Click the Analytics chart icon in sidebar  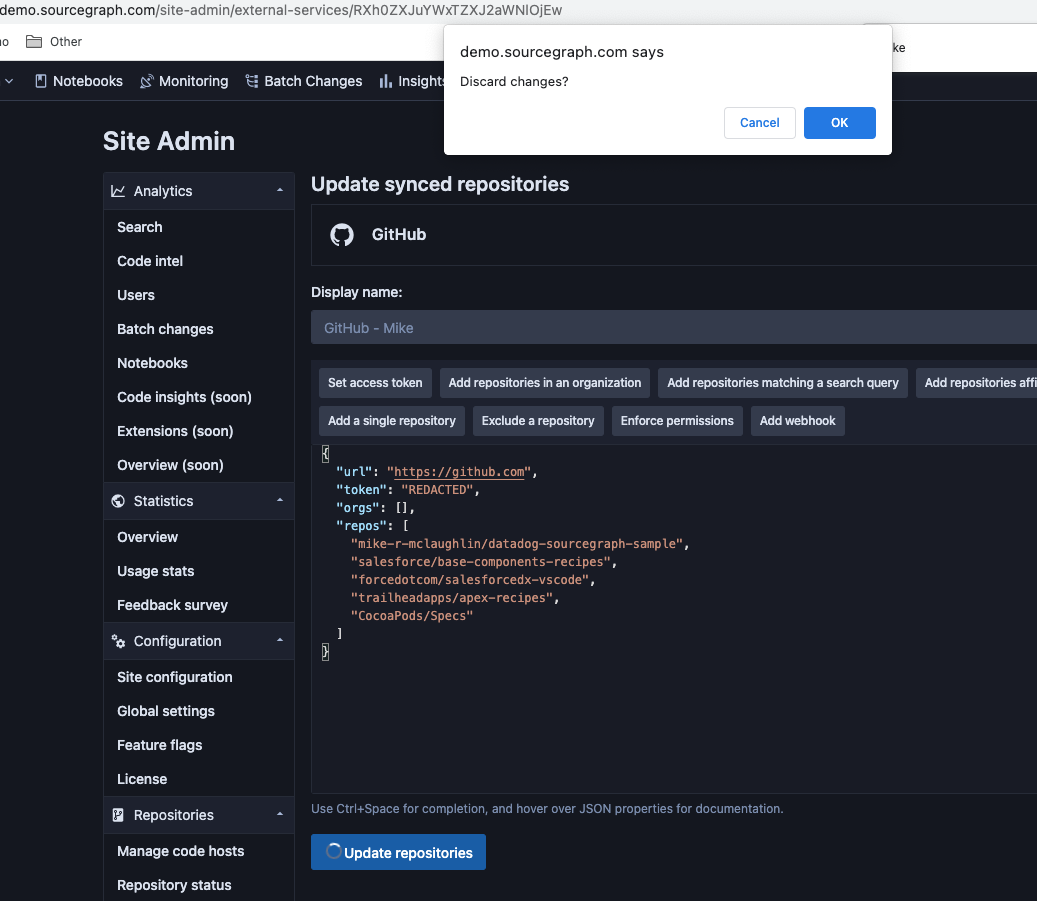pyautogui.click(x=118, y=191)
